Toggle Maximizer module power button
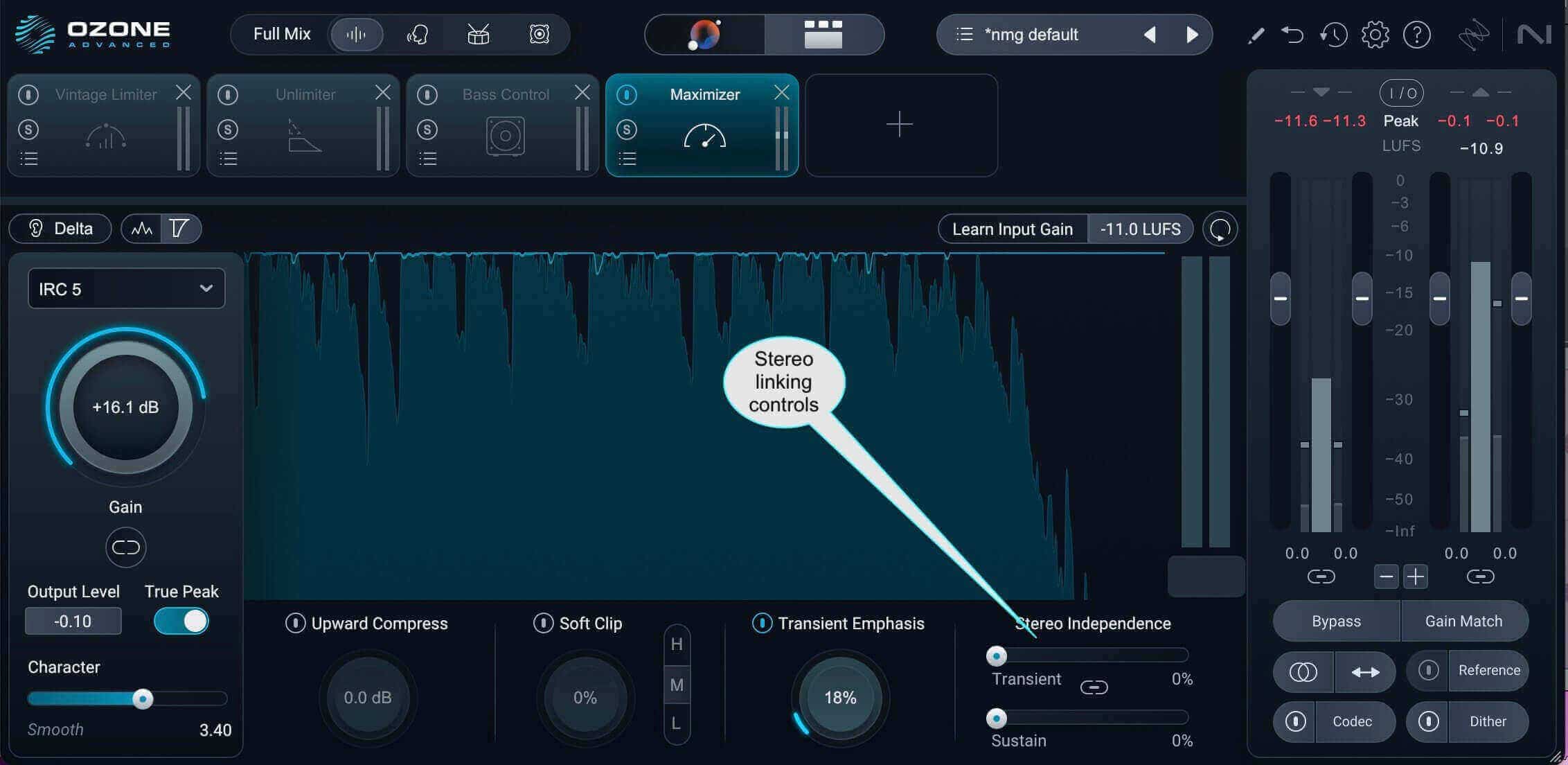This screenshot has width=1568, height=765. click(x=627, y=94)
